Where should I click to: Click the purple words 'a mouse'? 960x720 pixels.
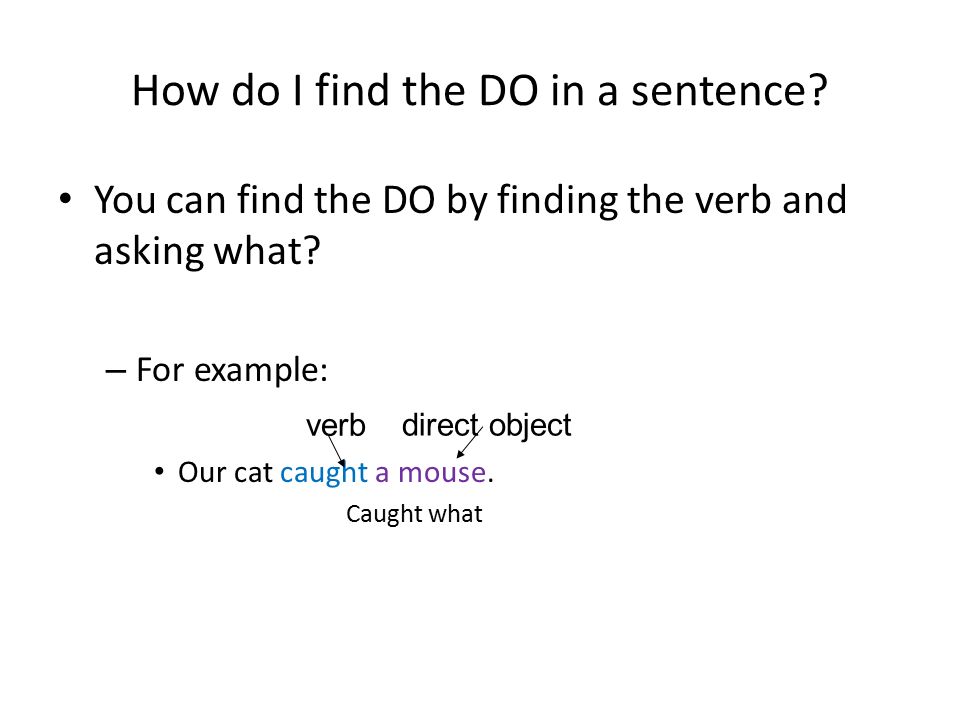click(430, 473)
